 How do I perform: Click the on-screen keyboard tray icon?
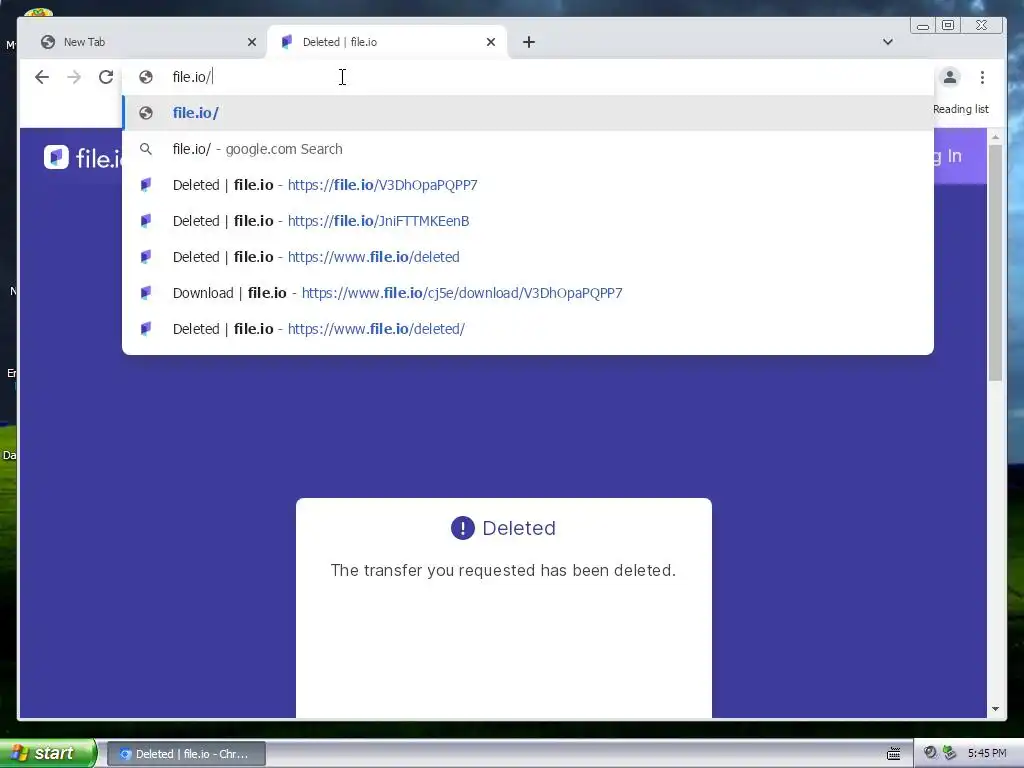(894, 754)
